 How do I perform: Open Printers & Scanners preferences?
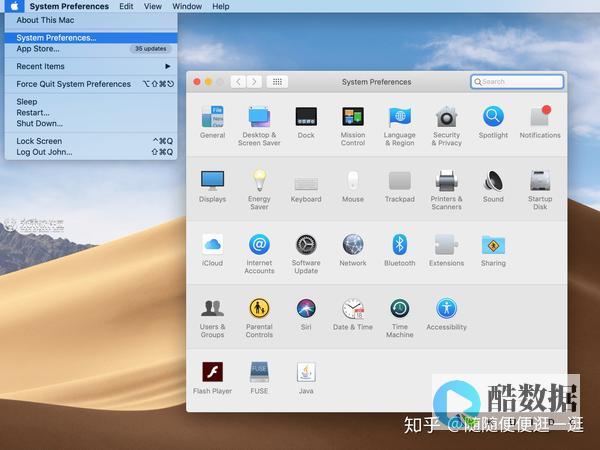tap(447, 190)
